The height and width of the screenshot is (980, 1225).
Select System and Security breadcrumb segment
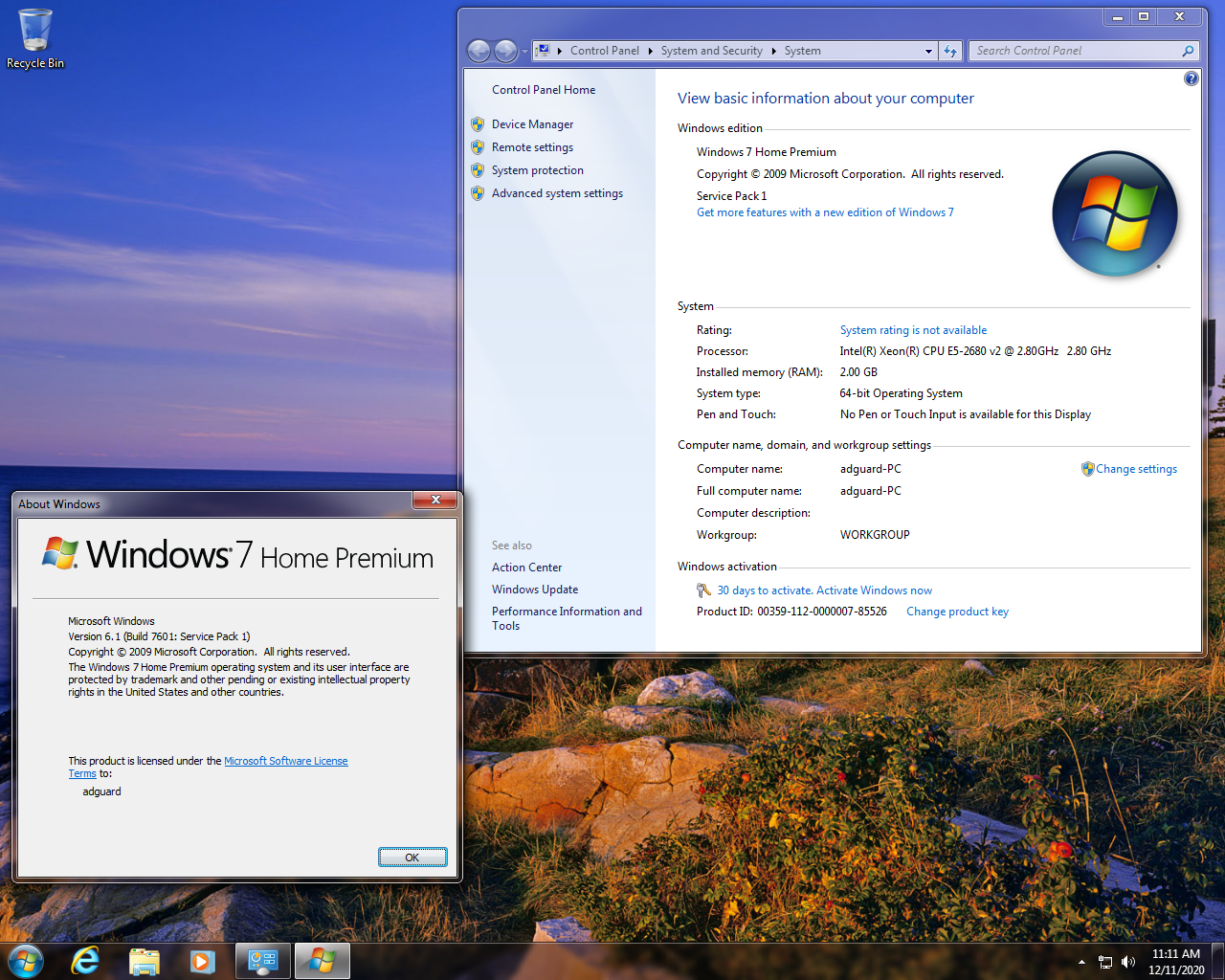coord(711,51)
